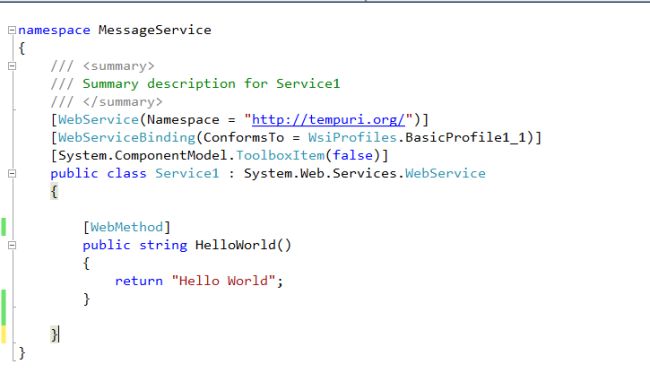The image size is (650, 390).
Task: Click WsiProfiles in the ConformsTo argument
Action: pyautogui.click(x=352, y=138)
